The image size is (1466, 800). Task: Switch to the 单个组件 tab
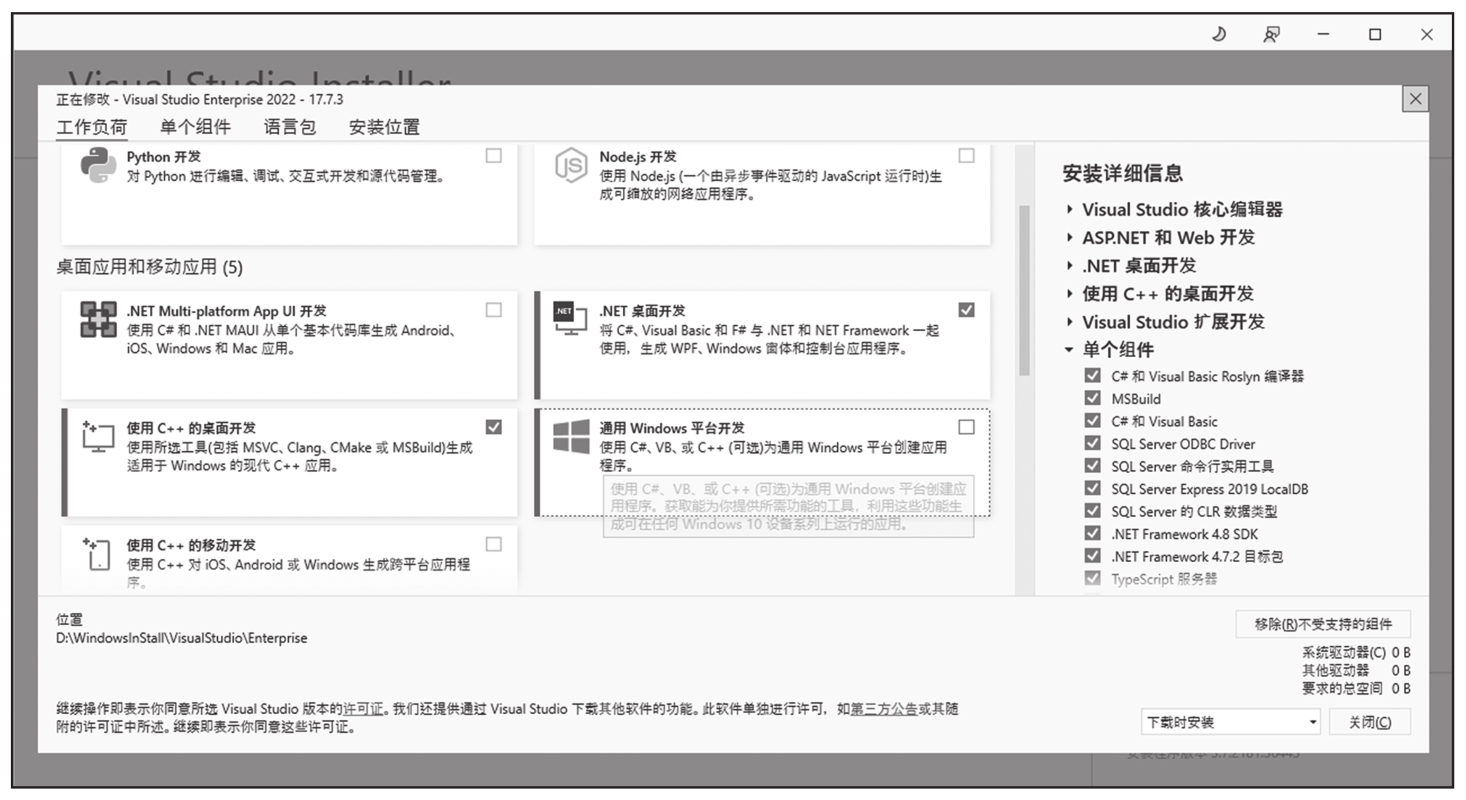[x=195, y=127]
